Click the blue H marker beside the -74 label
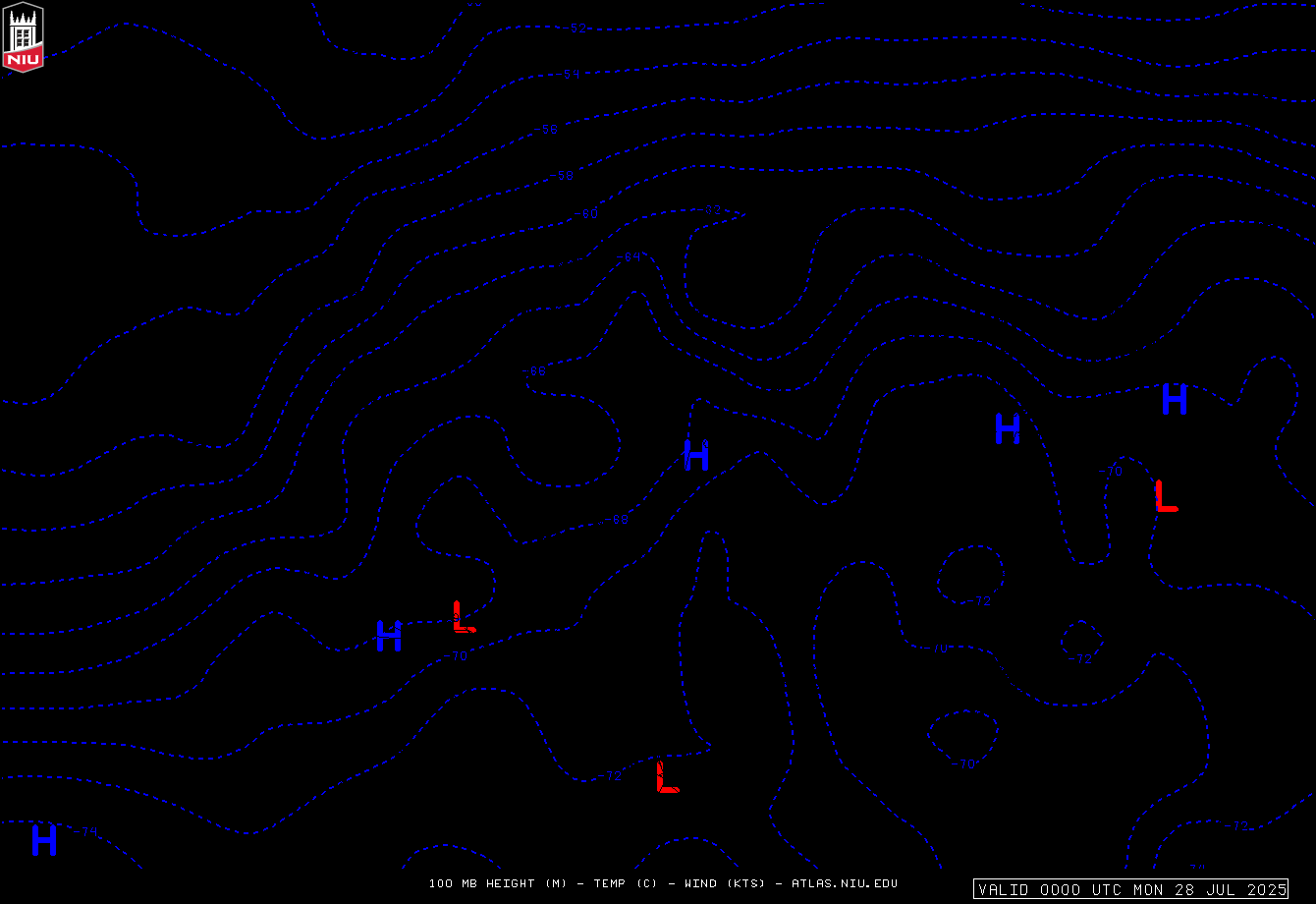This screenshot has width=1316, height=904. (44, 840)
